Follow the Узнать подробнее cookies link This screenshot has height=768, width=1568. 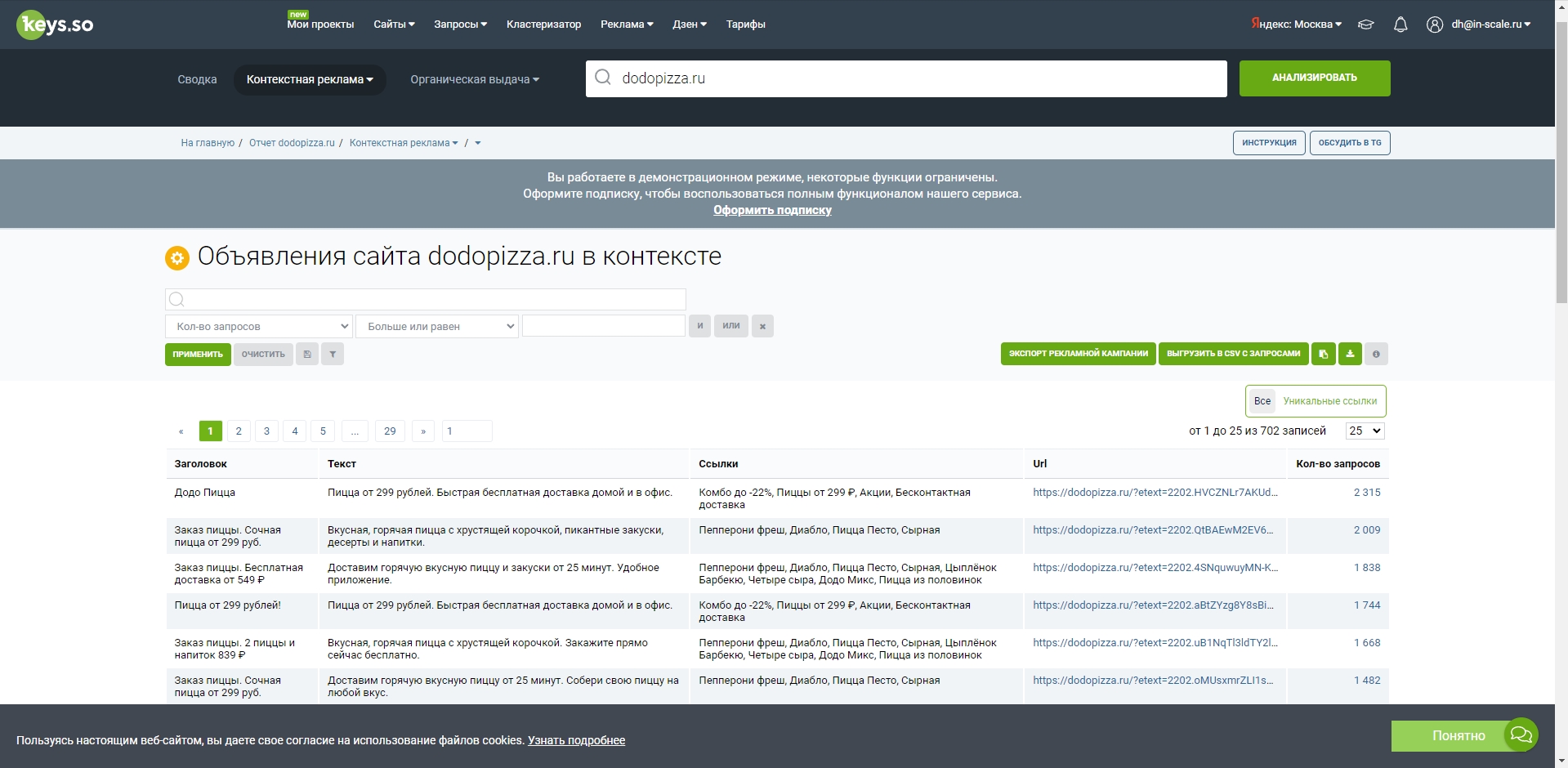click(x=576, y=740)
